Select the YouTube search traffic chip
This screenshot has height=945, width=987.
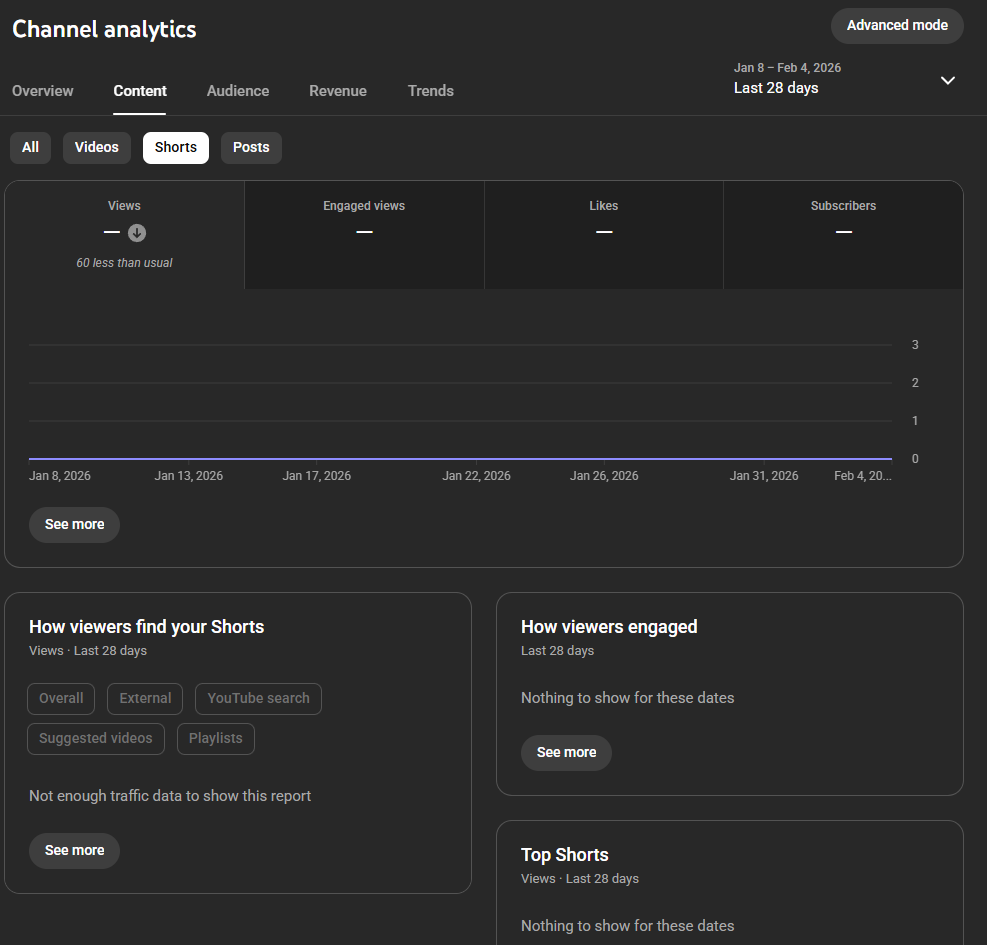258,699
